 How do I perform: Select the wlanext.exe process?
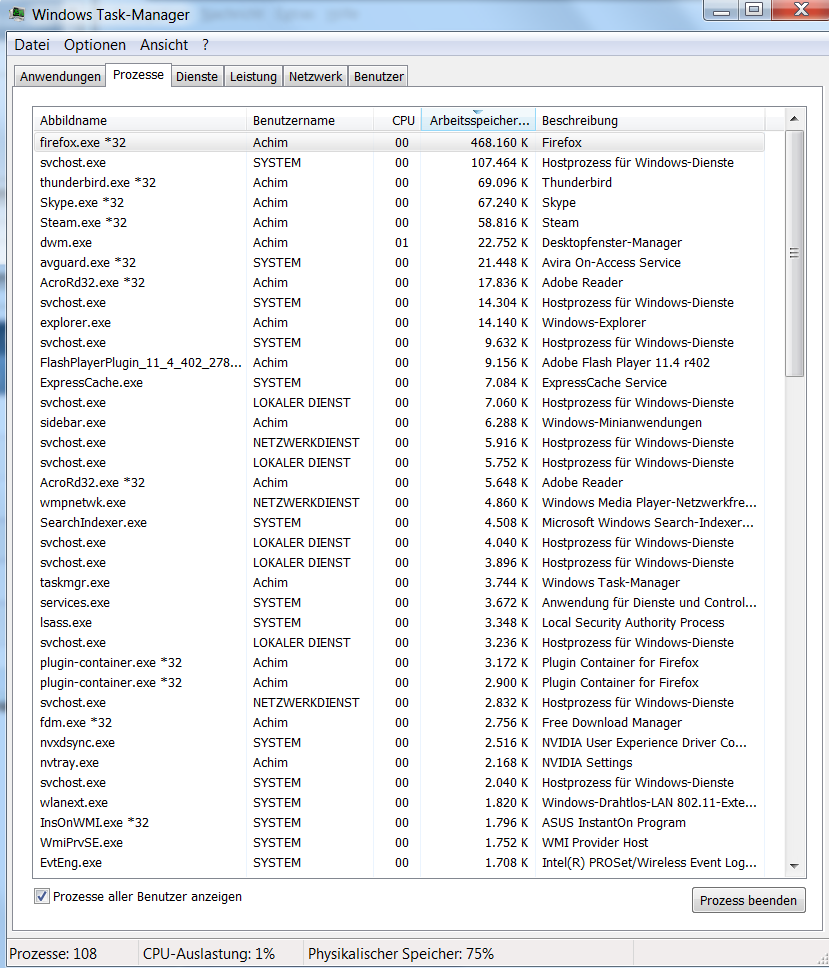click(x=399, y=803)
